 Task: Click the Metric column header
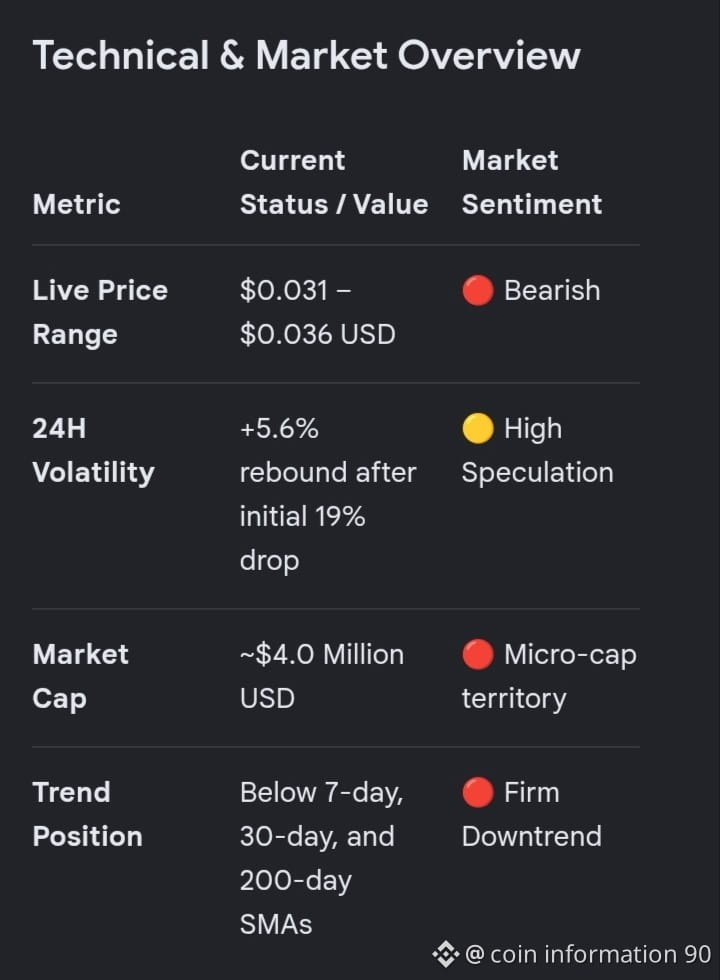76,204
